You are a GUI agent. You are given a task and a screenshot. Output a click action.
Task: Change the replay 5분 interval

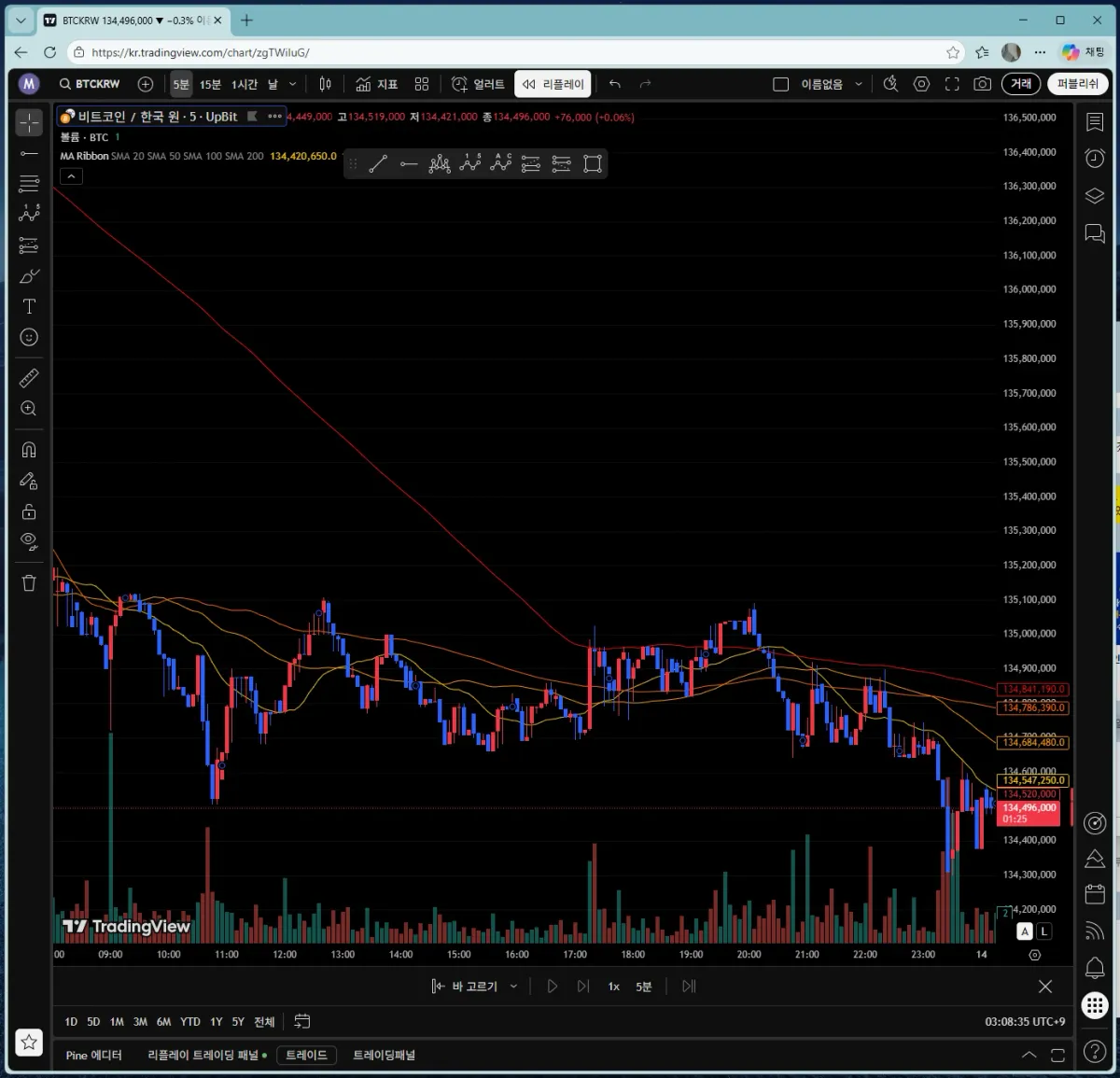pyautogui.click(x=644, y=987)
